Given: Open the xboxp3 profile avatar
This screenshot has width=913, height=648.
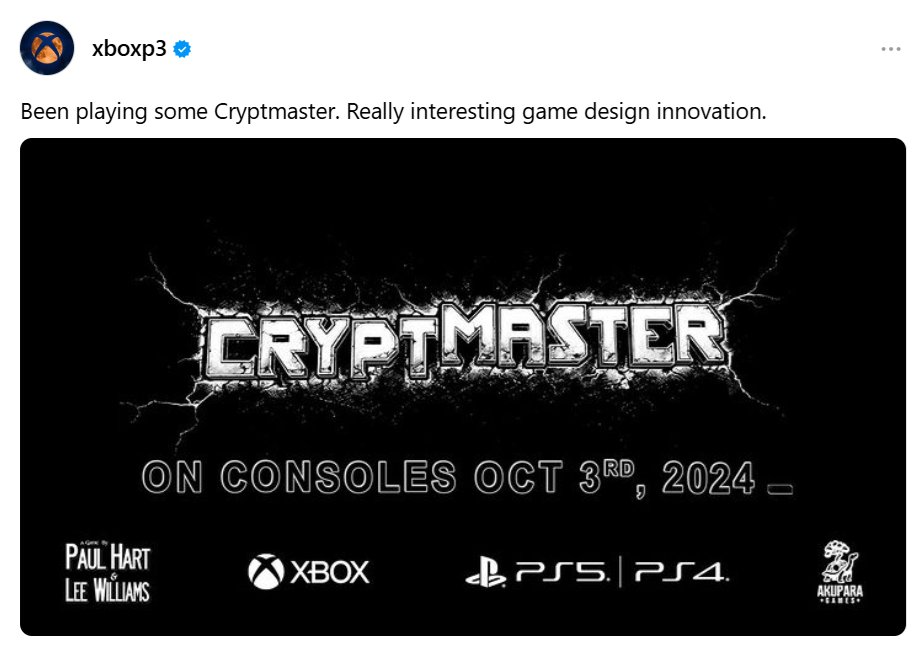Looking at the screenshot, I should pos(47,48).
